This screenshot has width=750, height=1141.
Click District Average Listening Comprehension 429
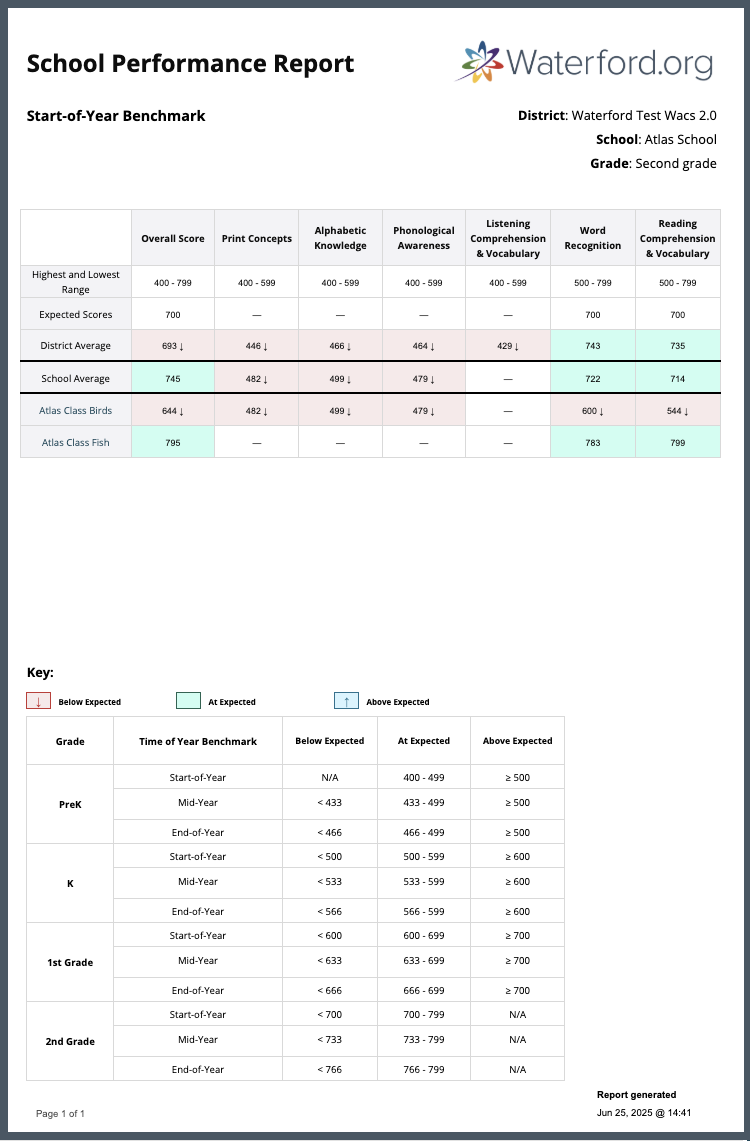pos(508,346)
